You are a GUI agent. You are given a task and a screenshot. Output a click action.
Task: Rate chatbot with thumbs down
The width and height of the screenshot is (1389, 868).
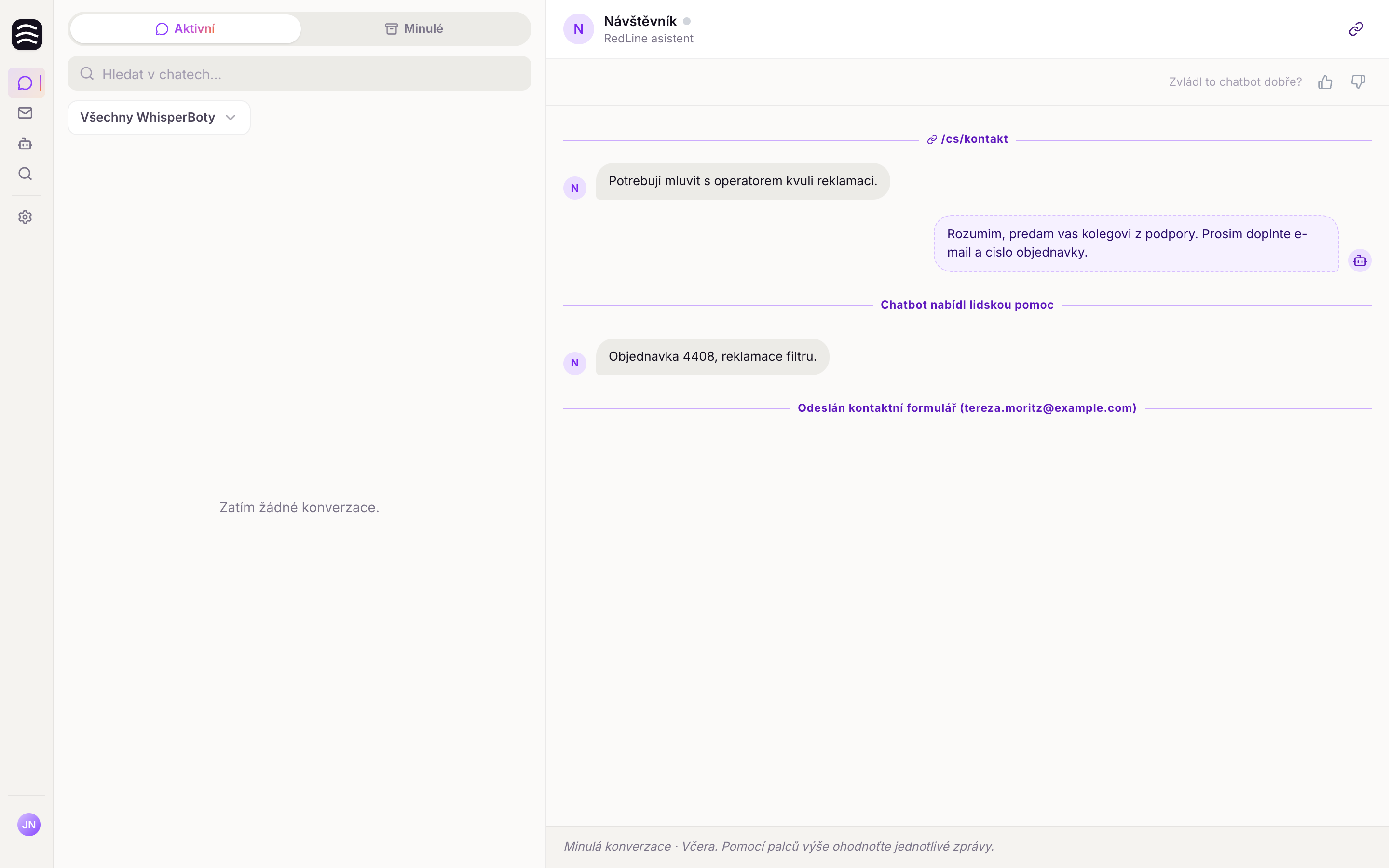coord(1358,82)
